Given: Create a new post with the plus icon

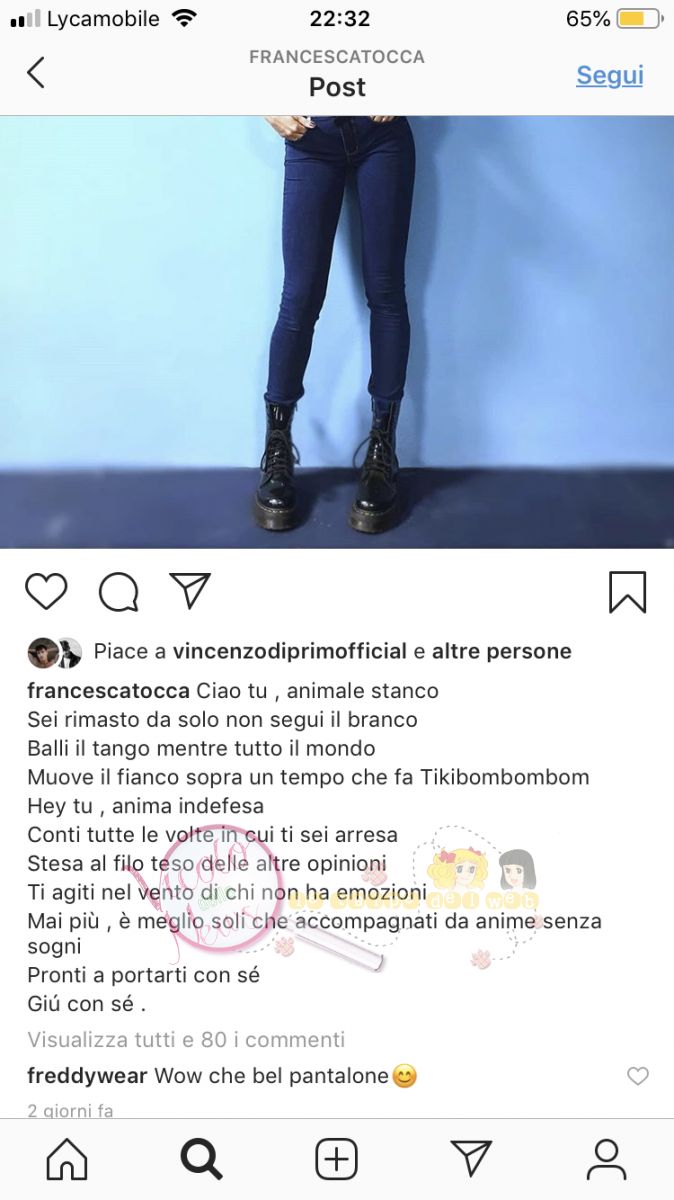Looking at the screenshot, I should (x=337, y=1160).
